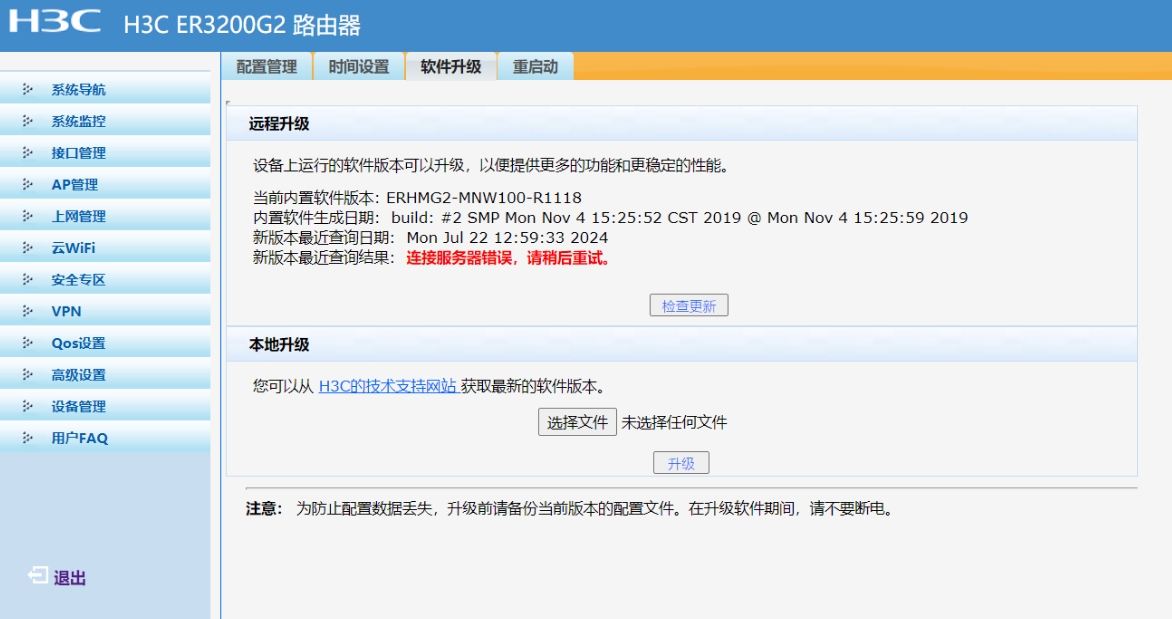The image size is (1172, 619).
Task: Expand the 上网管理 menu
Action: 105,216
